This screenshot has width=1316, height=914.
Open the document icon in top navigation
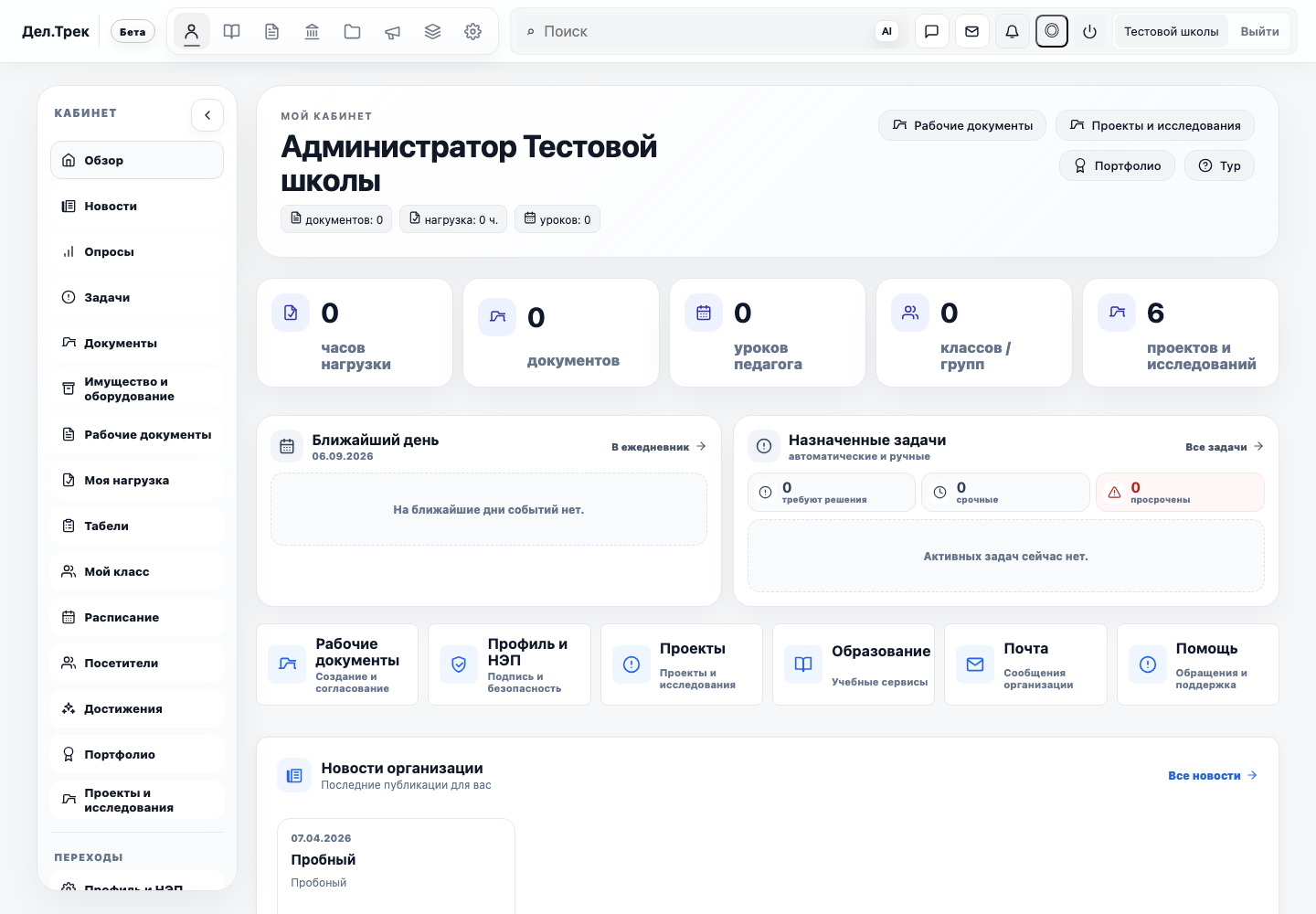point(272,31)
